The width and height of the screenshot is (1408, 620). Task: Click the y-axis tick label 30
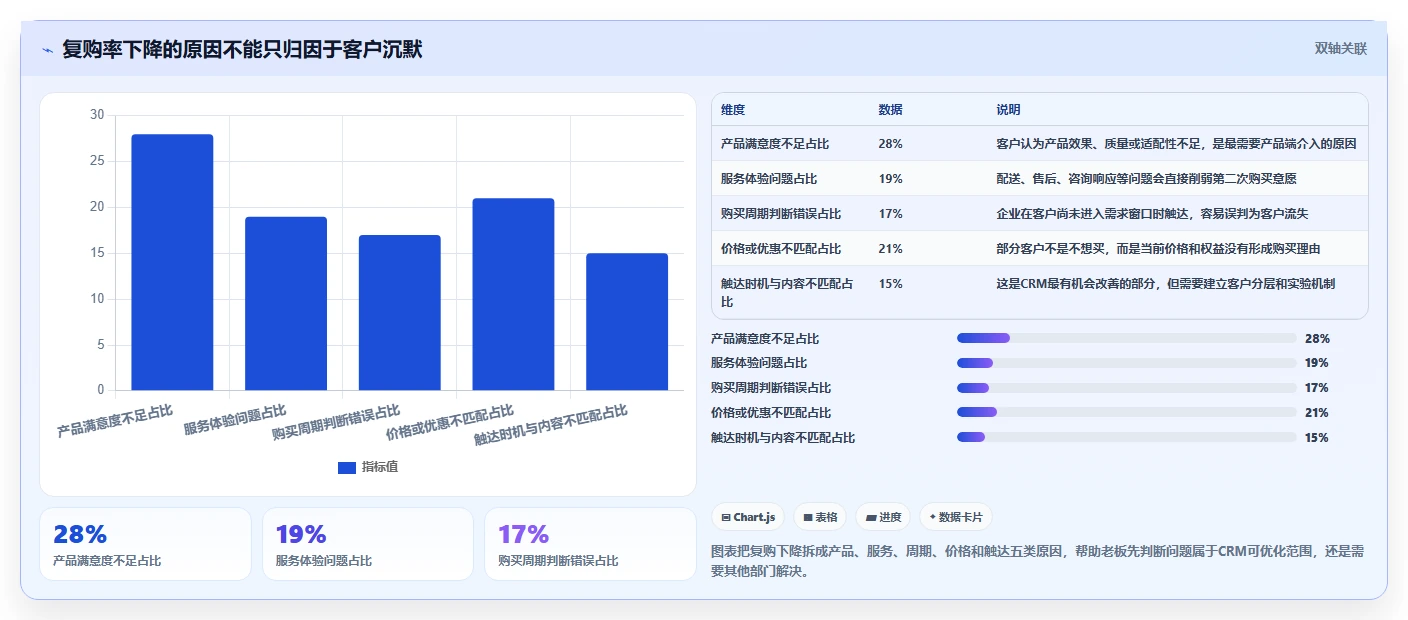(97, 115)
